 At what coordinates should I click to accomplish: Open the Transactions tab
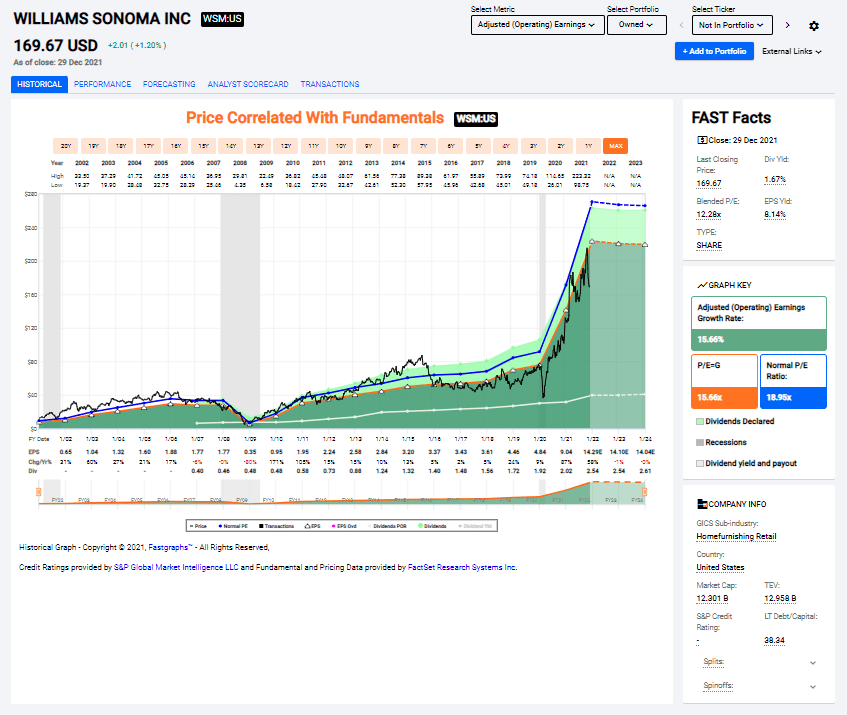(x=330, y=84)
